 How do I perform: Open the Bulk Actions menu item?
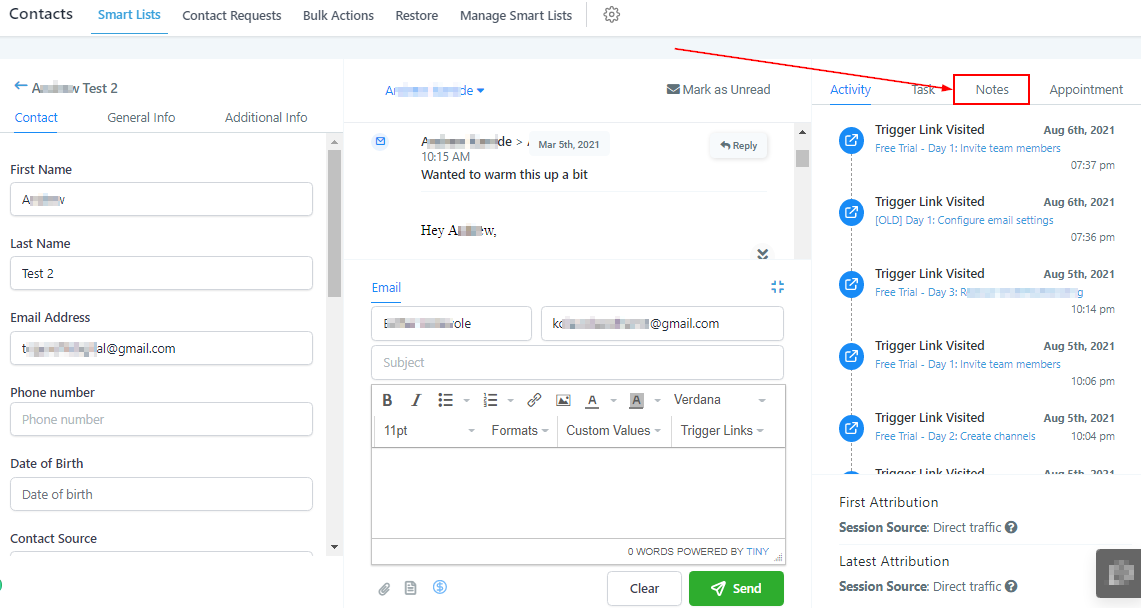[338, 16]
